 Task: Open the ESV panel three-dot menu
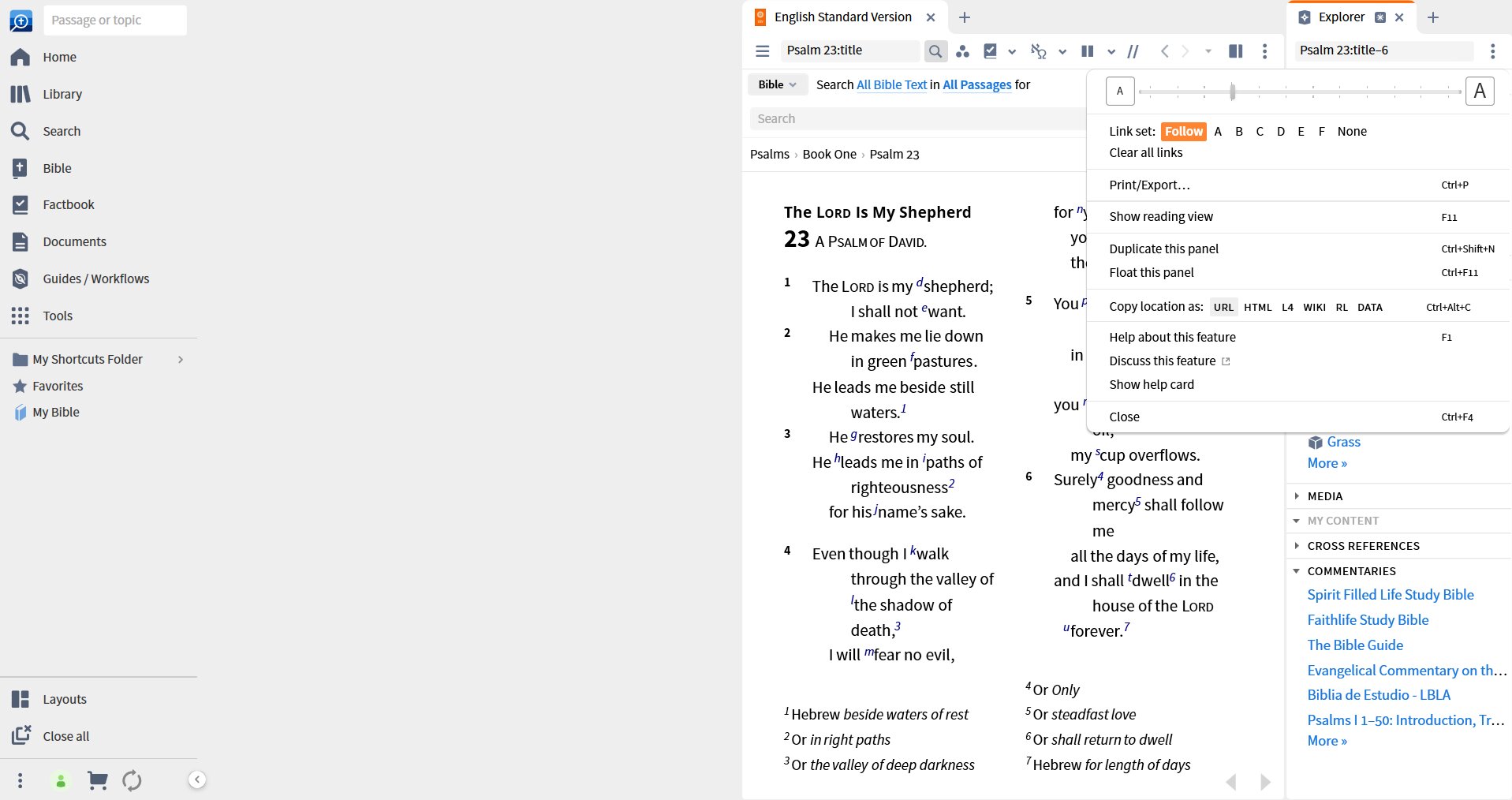(1264, 51)
